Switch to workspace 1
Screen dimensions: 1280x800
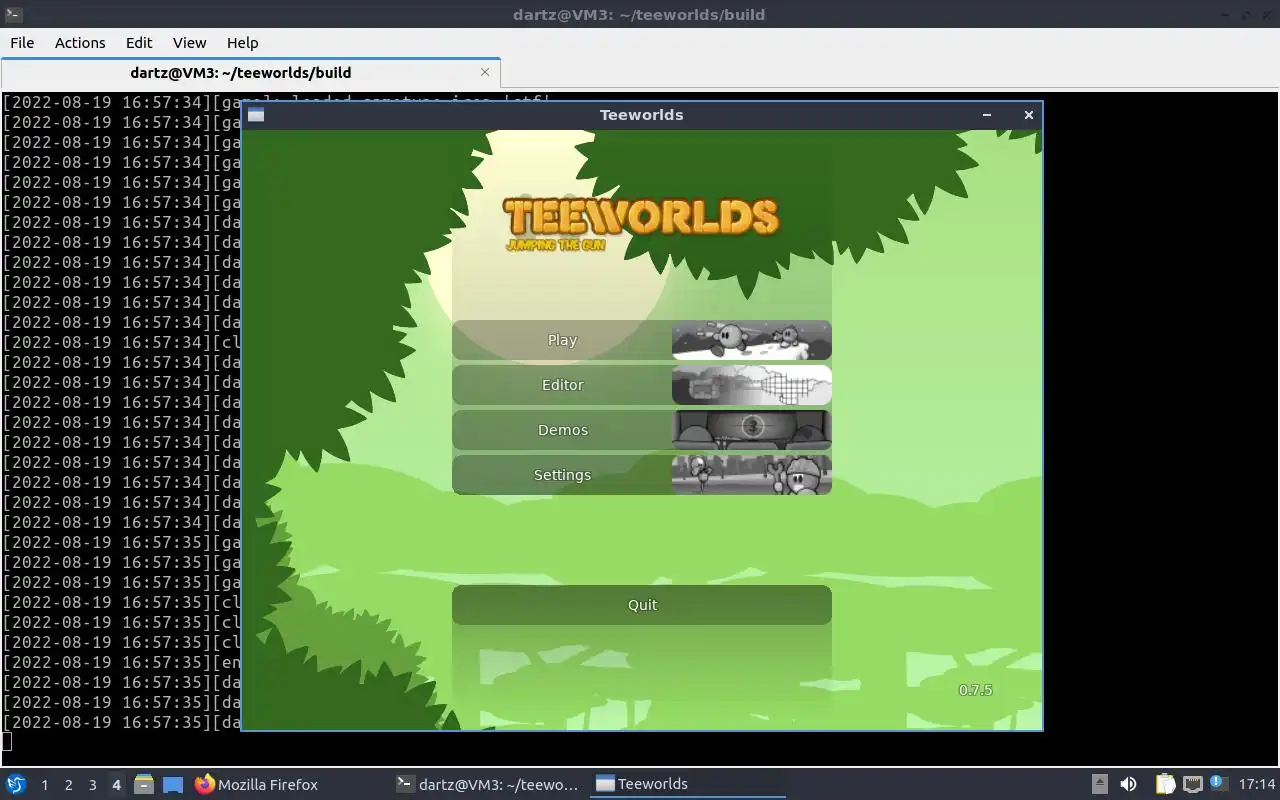pos(44,785)
